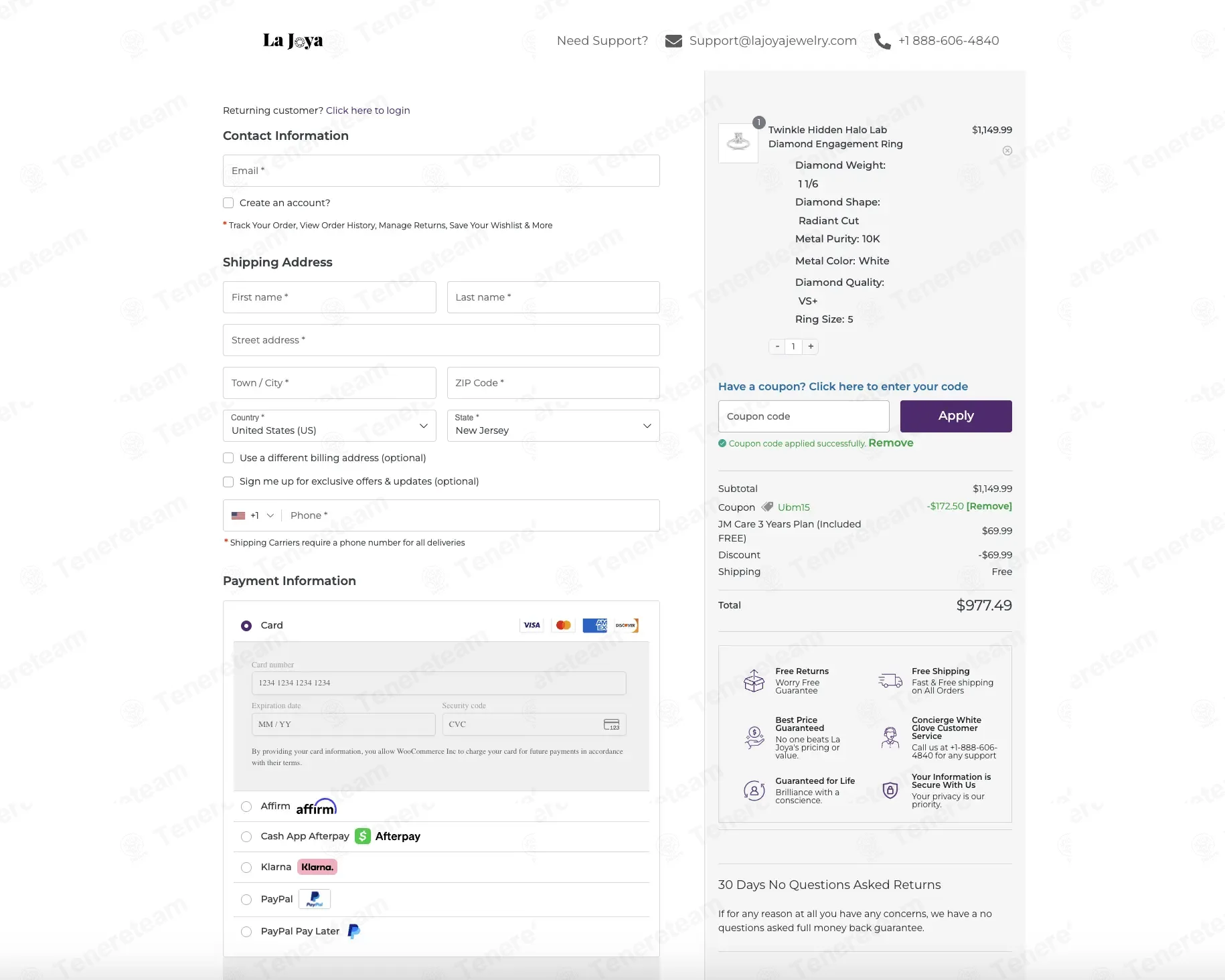The image size is (1225, 980).
Task: Tick the Create an account checkbox
Action: [228, 203]
